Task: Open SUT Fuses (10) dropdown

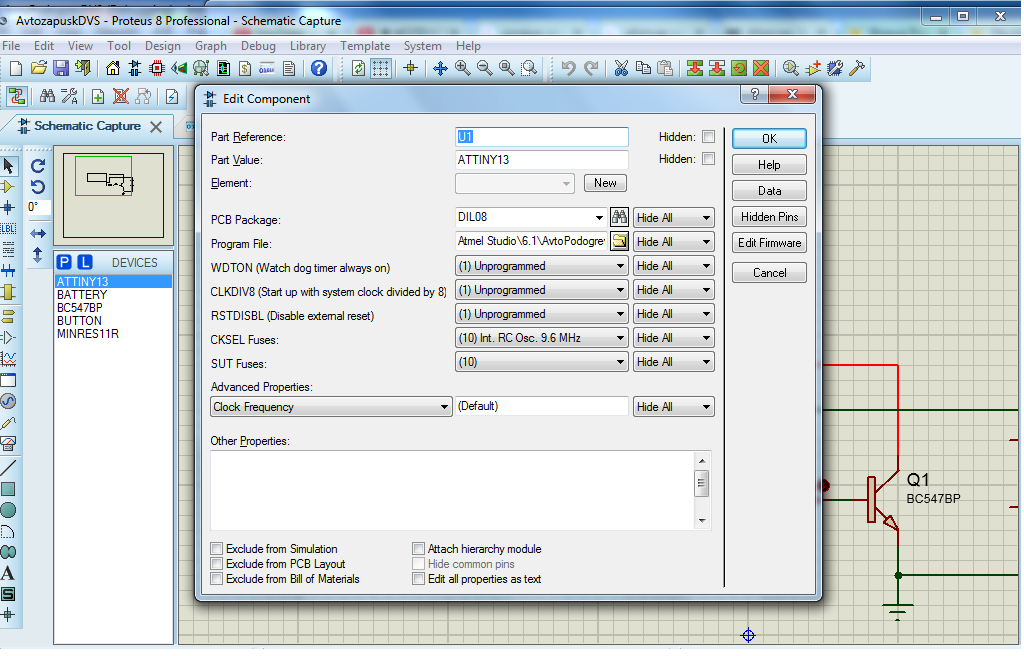Action: pos(541,362)
